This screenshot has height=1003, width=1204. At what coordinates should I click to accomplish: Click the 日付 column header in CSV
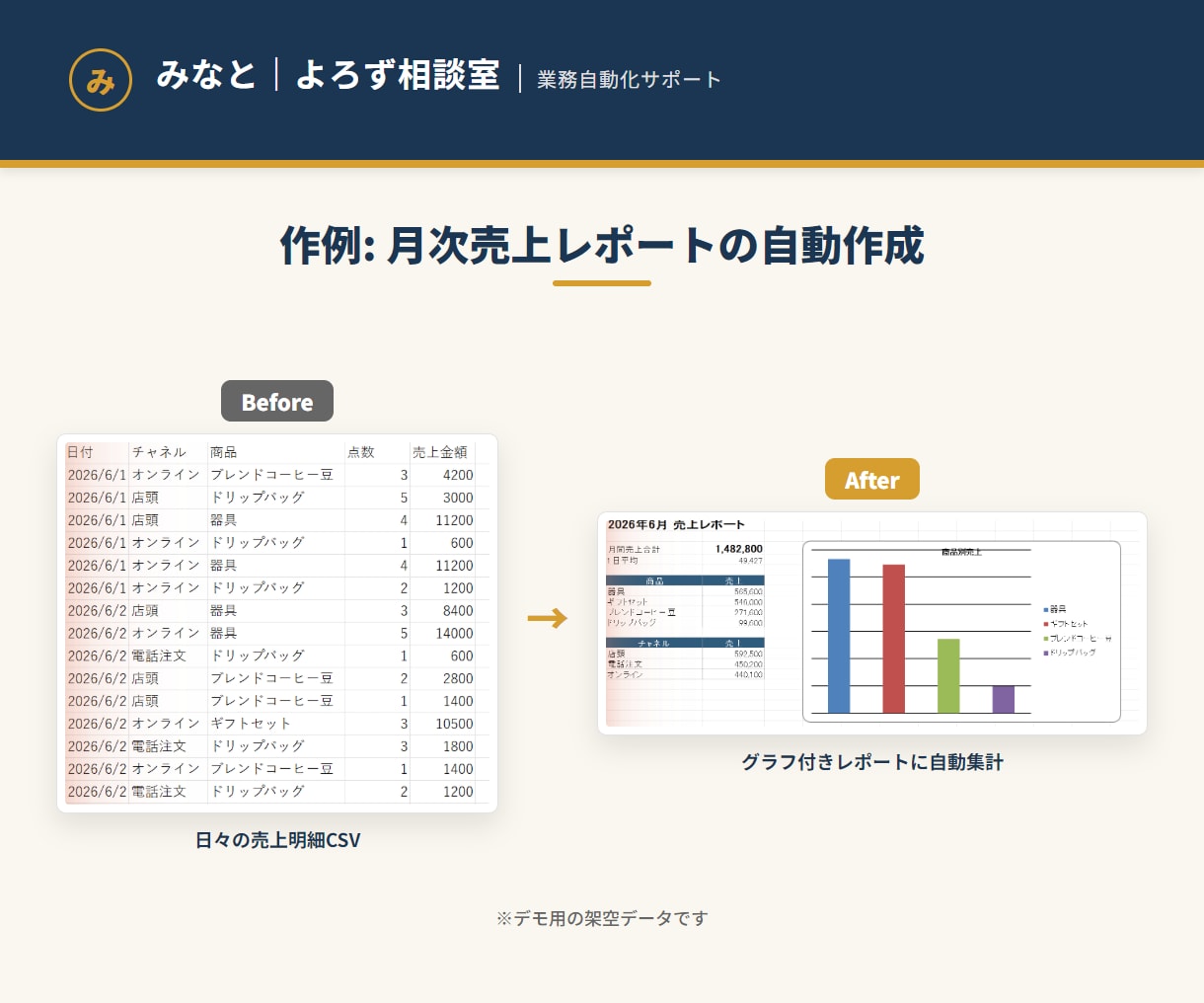point(80,452)
